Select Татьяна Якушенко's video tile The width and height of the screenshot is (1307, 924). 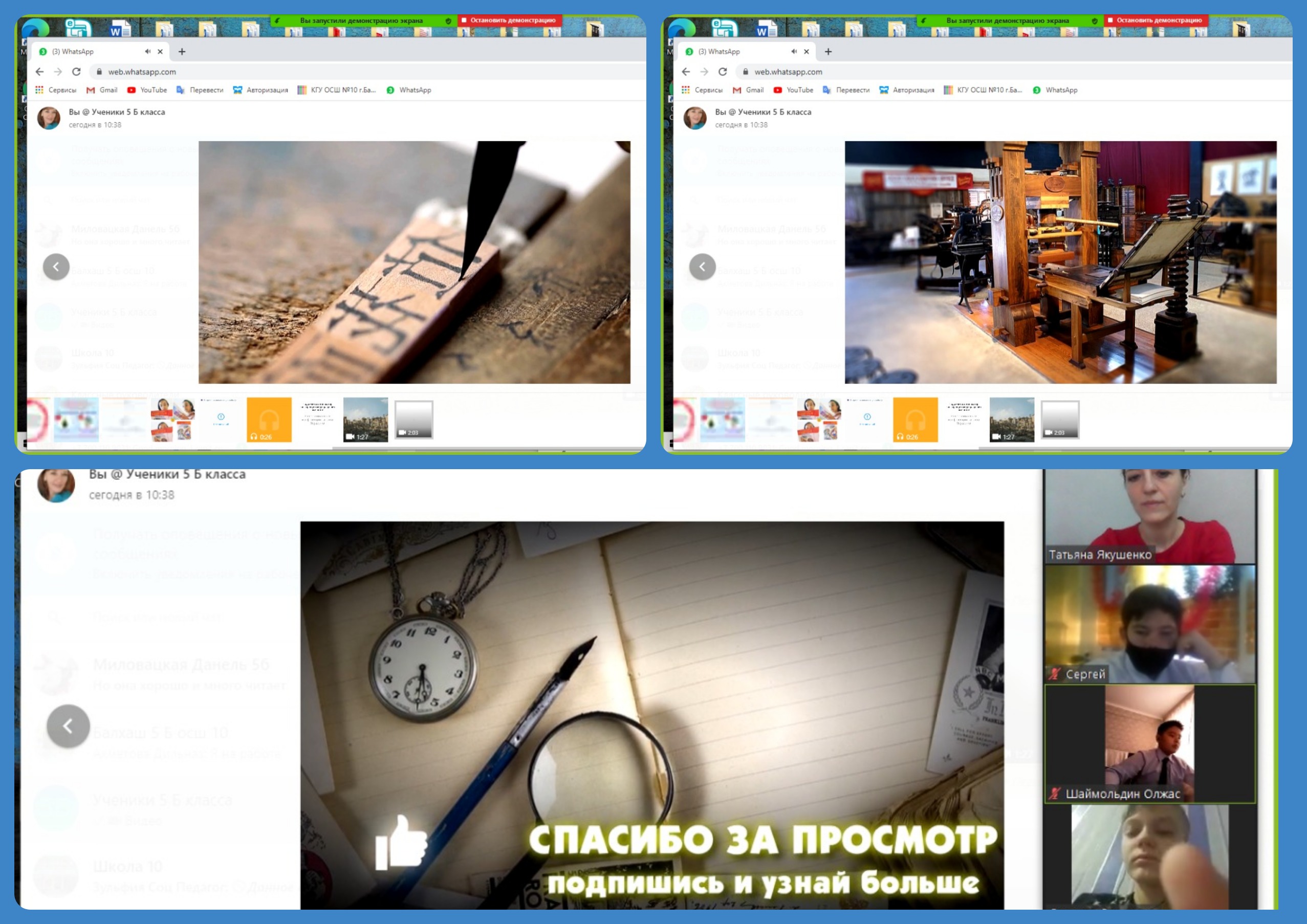1149,516
